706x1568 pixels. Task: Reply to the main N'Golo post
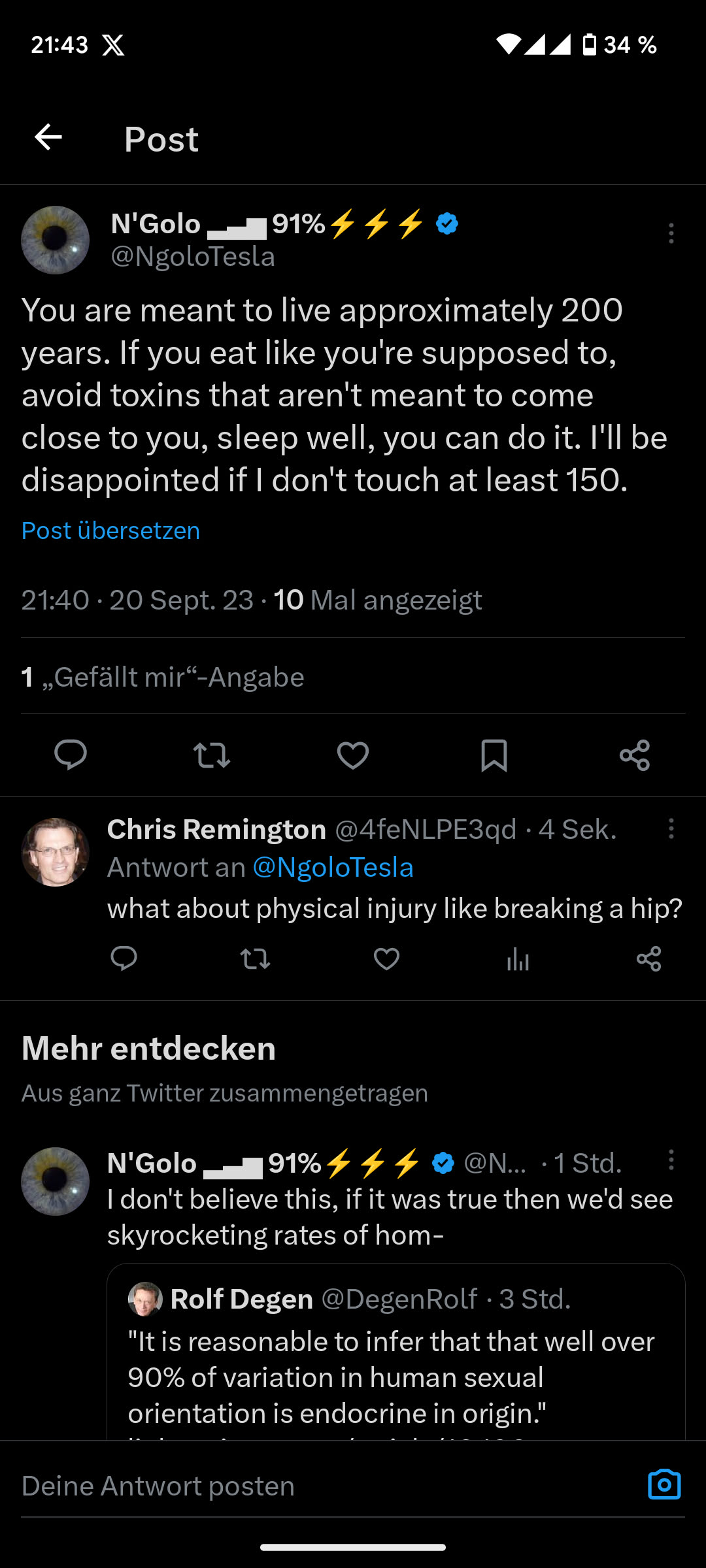[71, 755]
